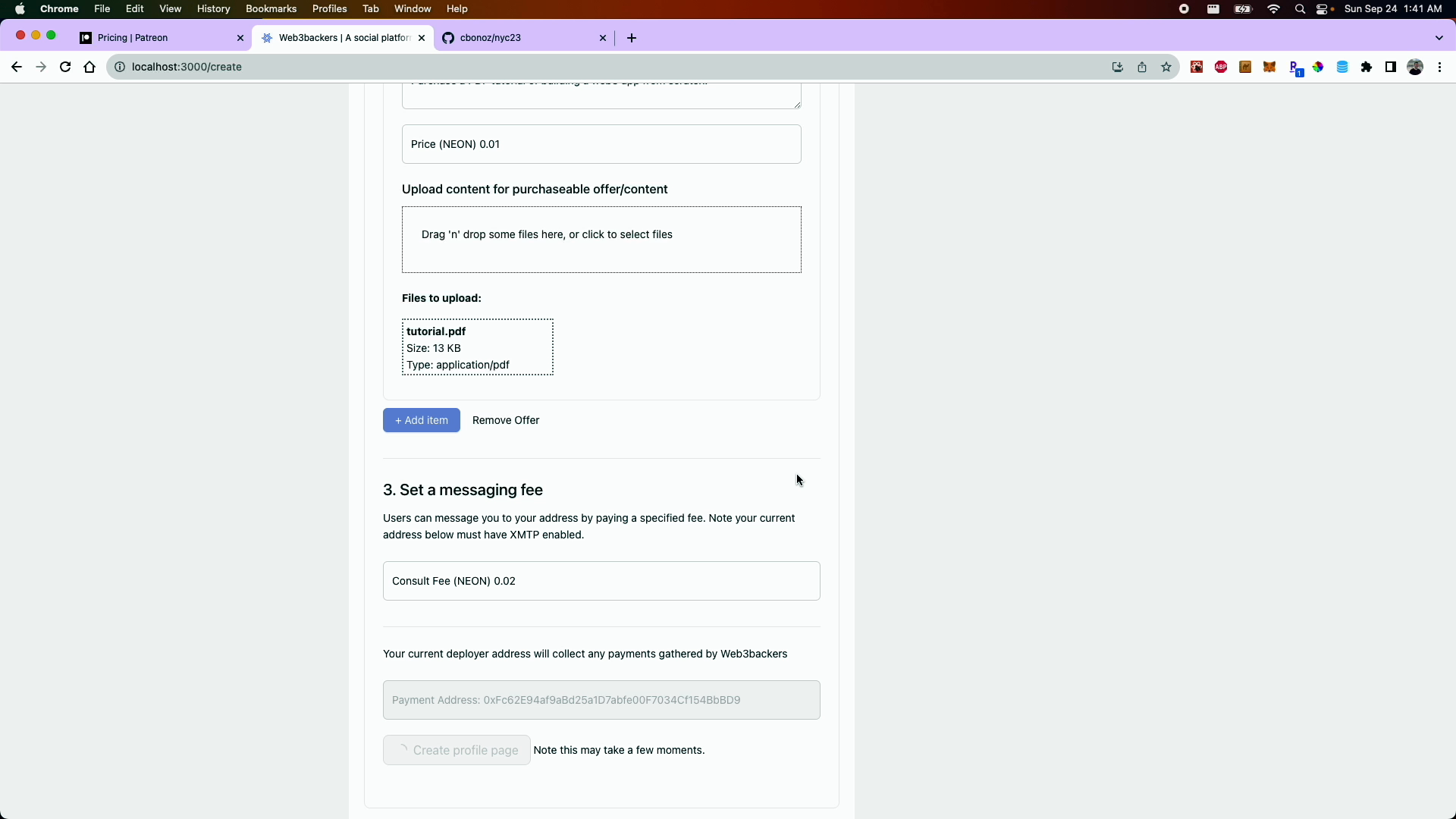
Task: Open the File menu
Action: click(x=102, y=9)
